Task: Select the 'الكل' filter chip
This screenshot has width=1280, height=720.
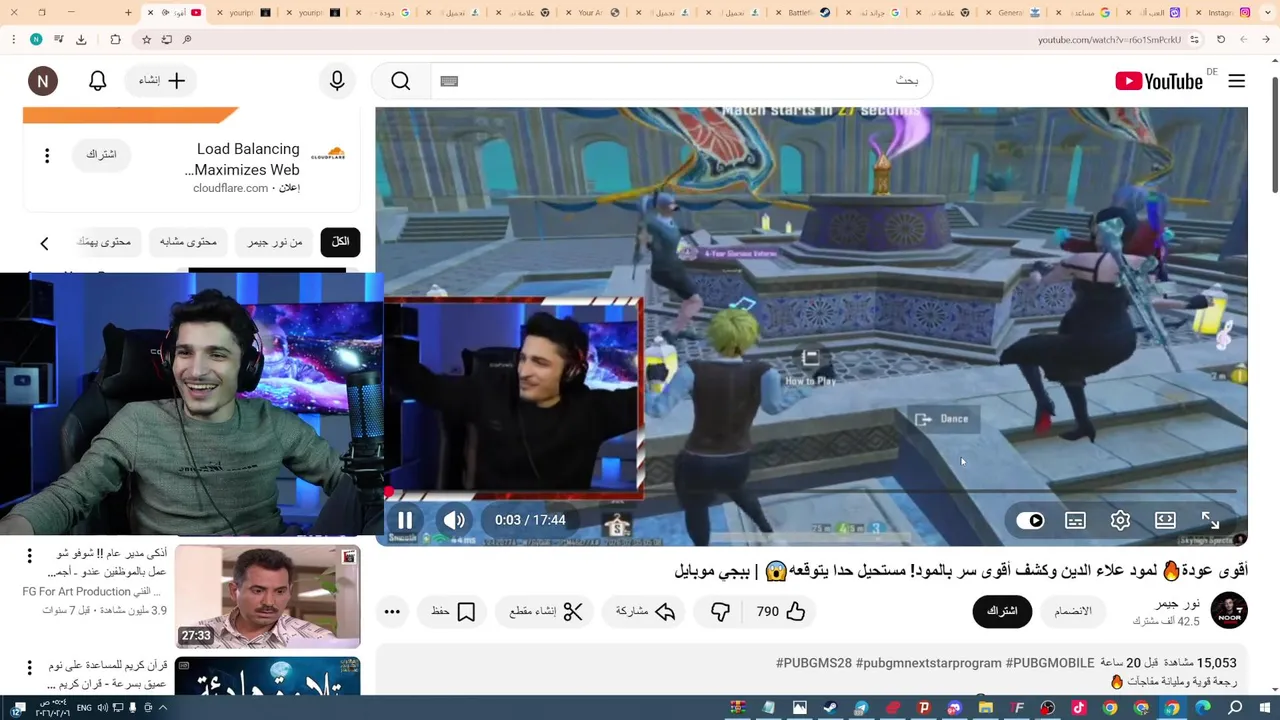Action: [340, 242]
